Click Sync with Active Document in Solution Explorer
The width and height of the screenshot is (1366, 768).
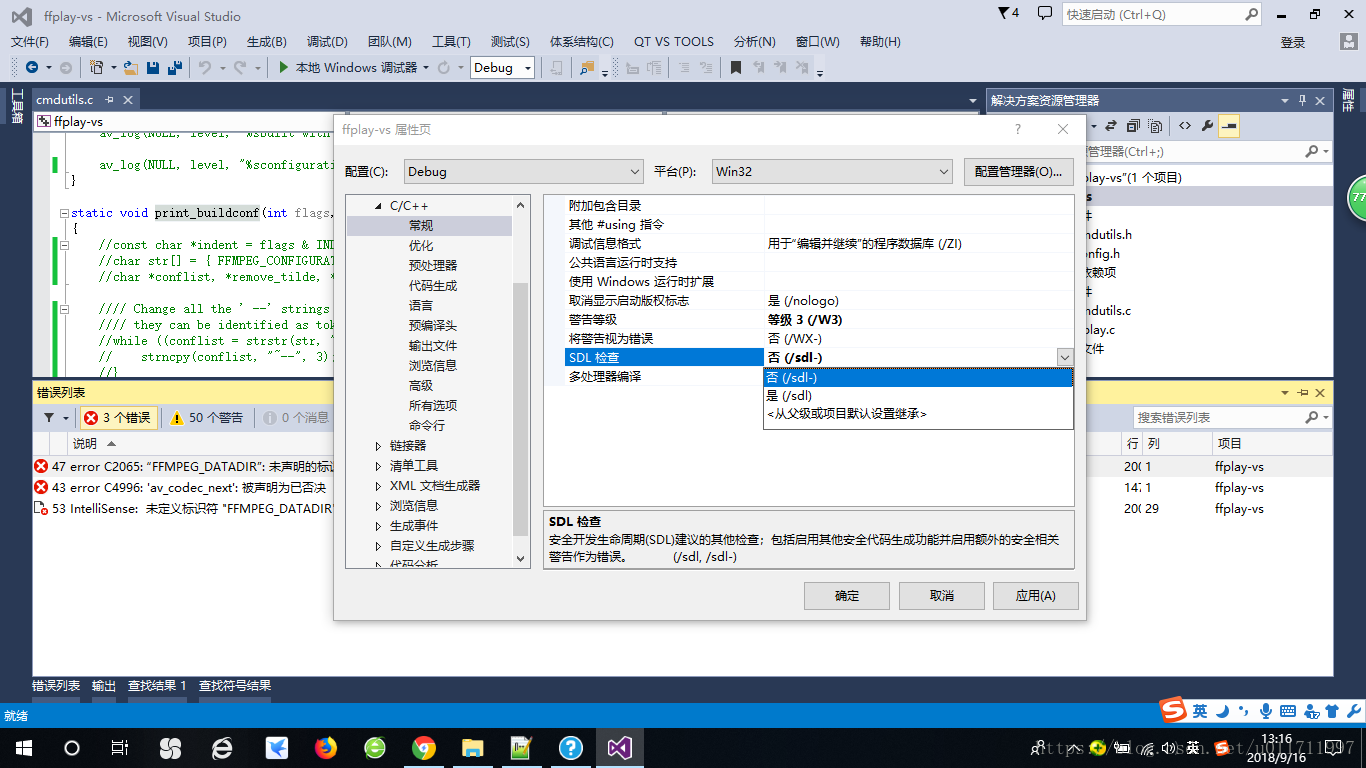click(1110, 126)
